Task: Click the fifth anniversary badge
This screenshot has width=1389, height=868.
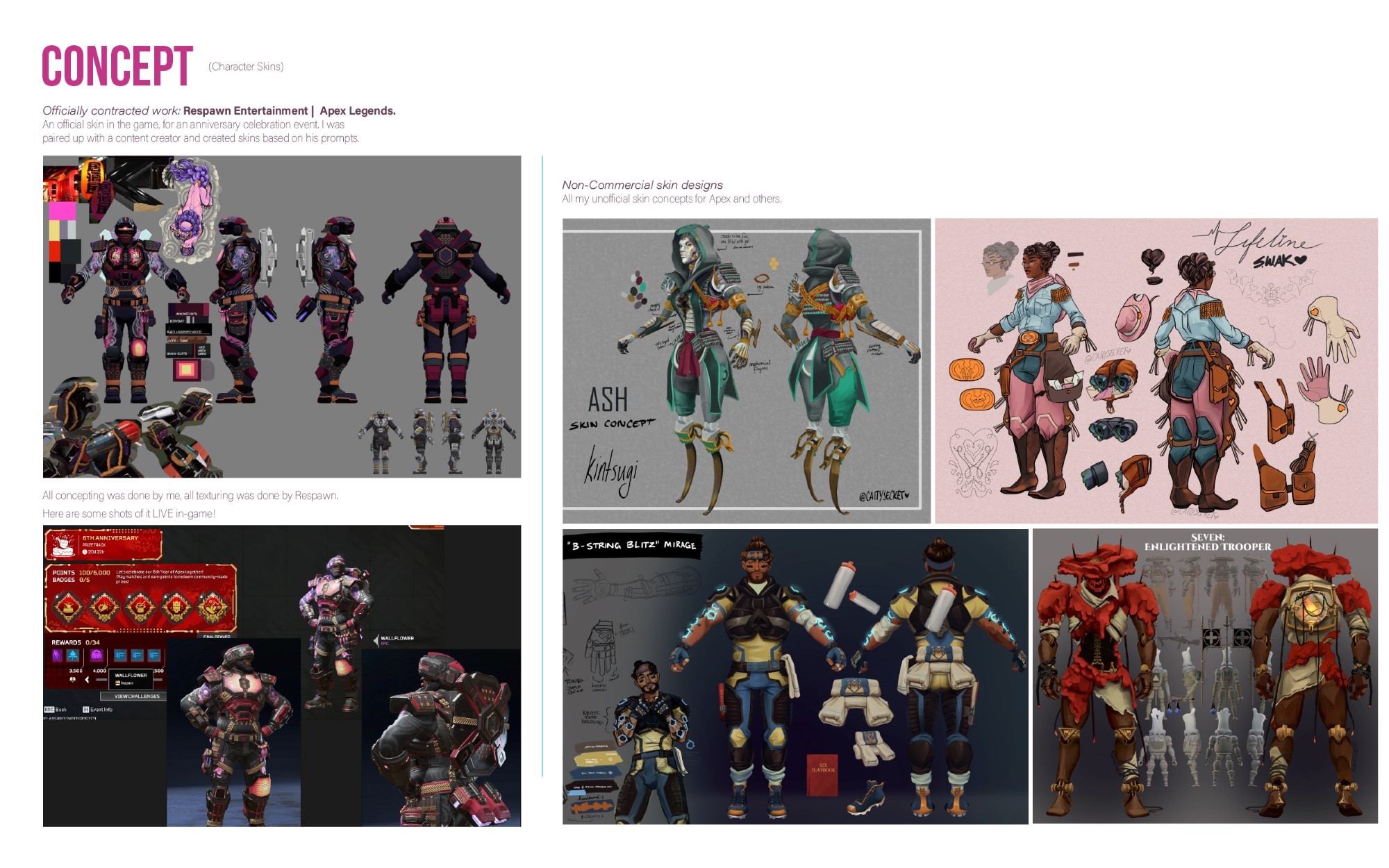Action: coord(213,606)
